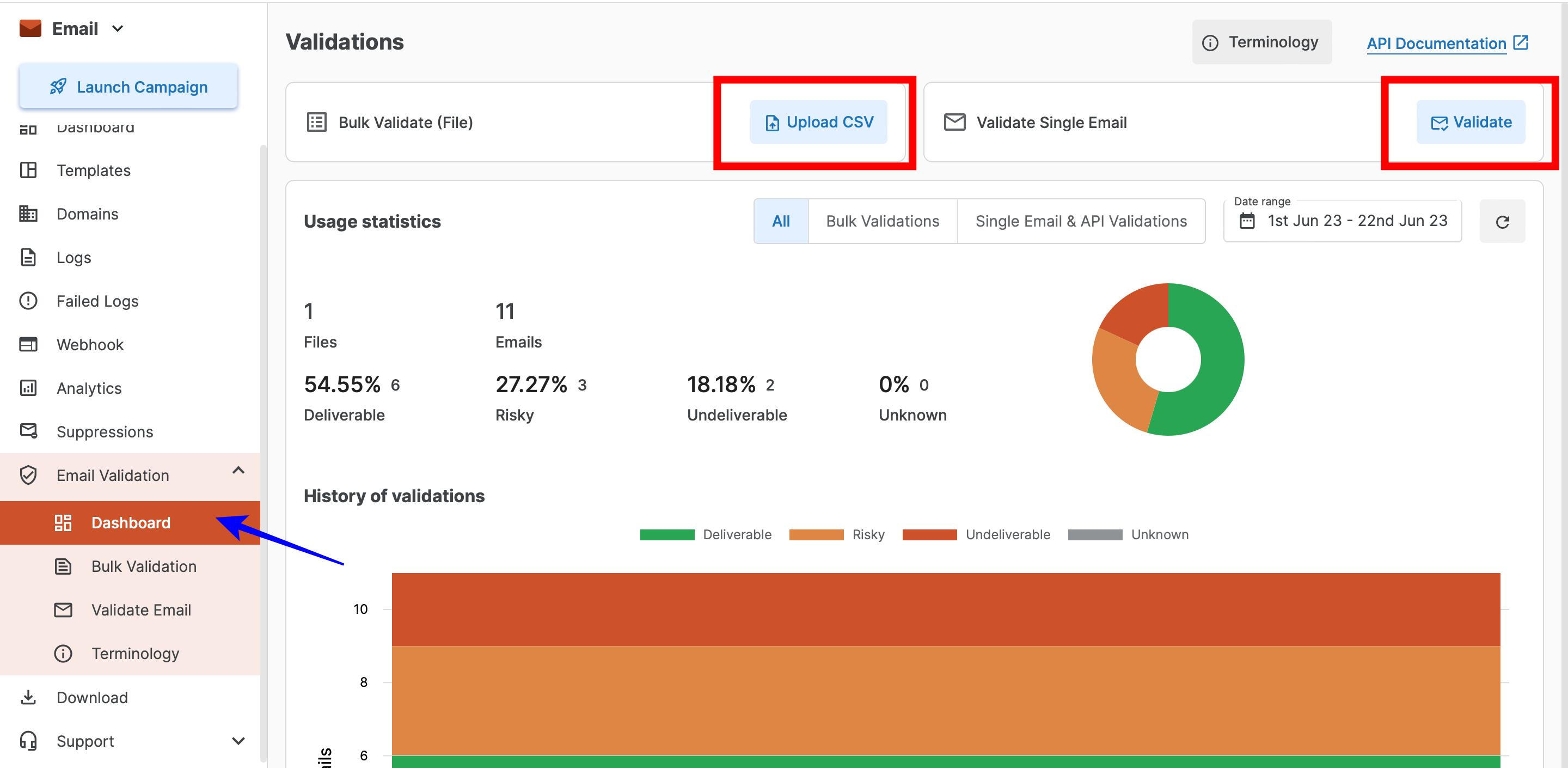Expand the Support section chevron
Viewport: 1568px width, 768px height.
[238, 741]
